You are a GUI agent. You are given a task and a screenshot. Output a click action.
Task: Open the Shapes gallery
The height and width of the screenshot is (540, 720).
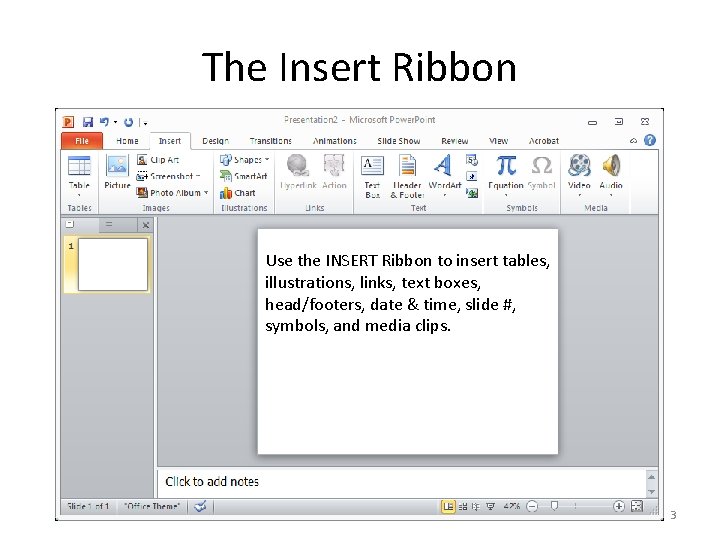point(241,160)
